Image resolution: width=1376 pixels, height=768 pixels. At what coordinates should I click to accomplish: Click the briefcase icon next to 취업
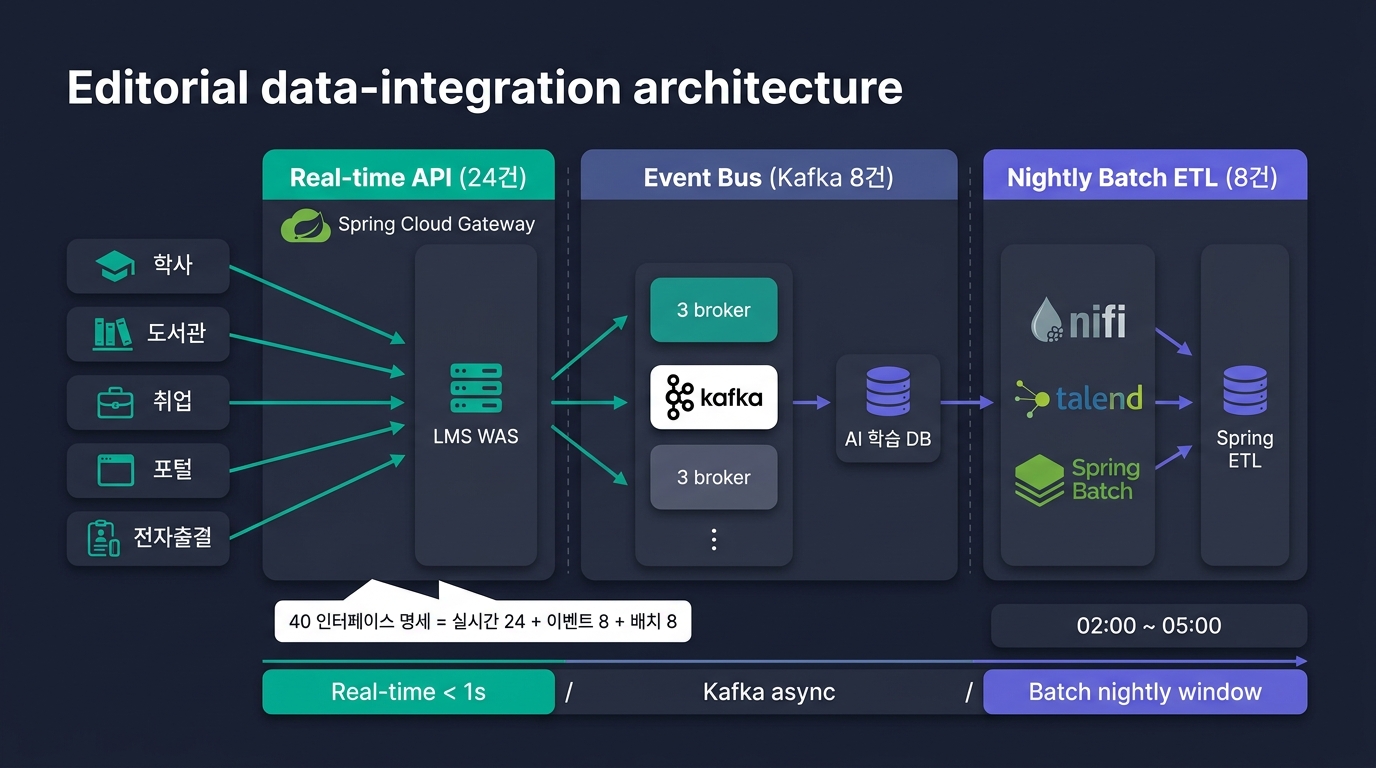click(x=115, y=402)
